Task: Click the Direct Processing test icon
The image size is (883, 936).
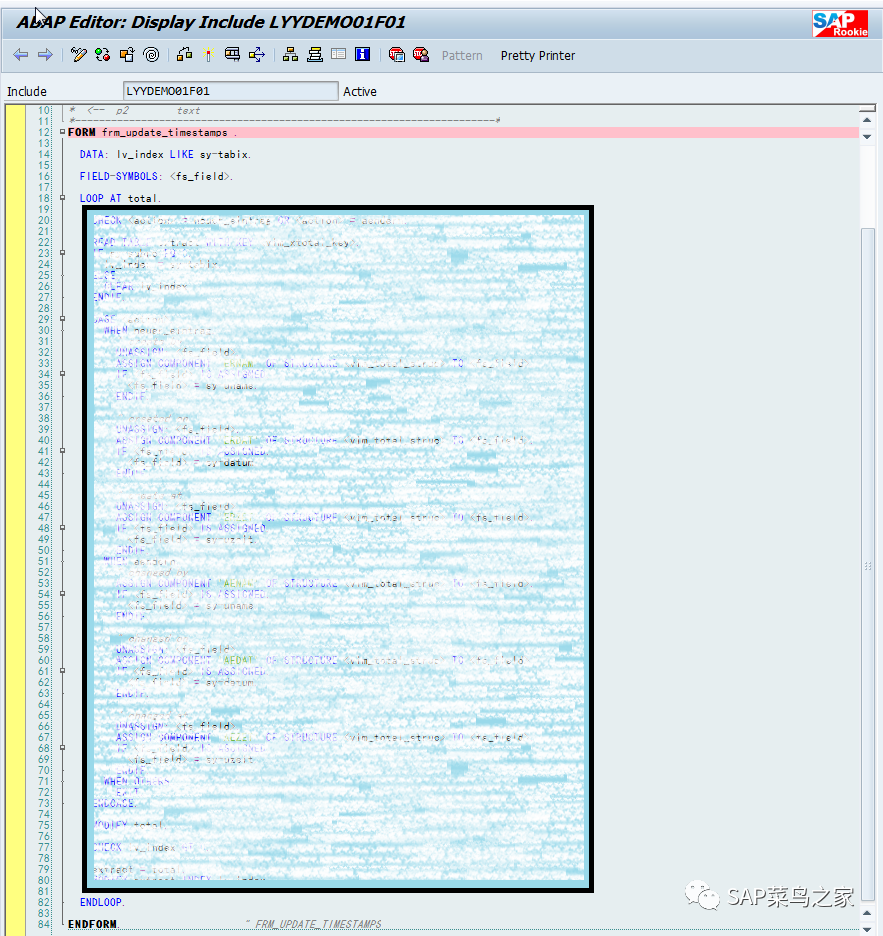Action: click(x=232, y=55)
